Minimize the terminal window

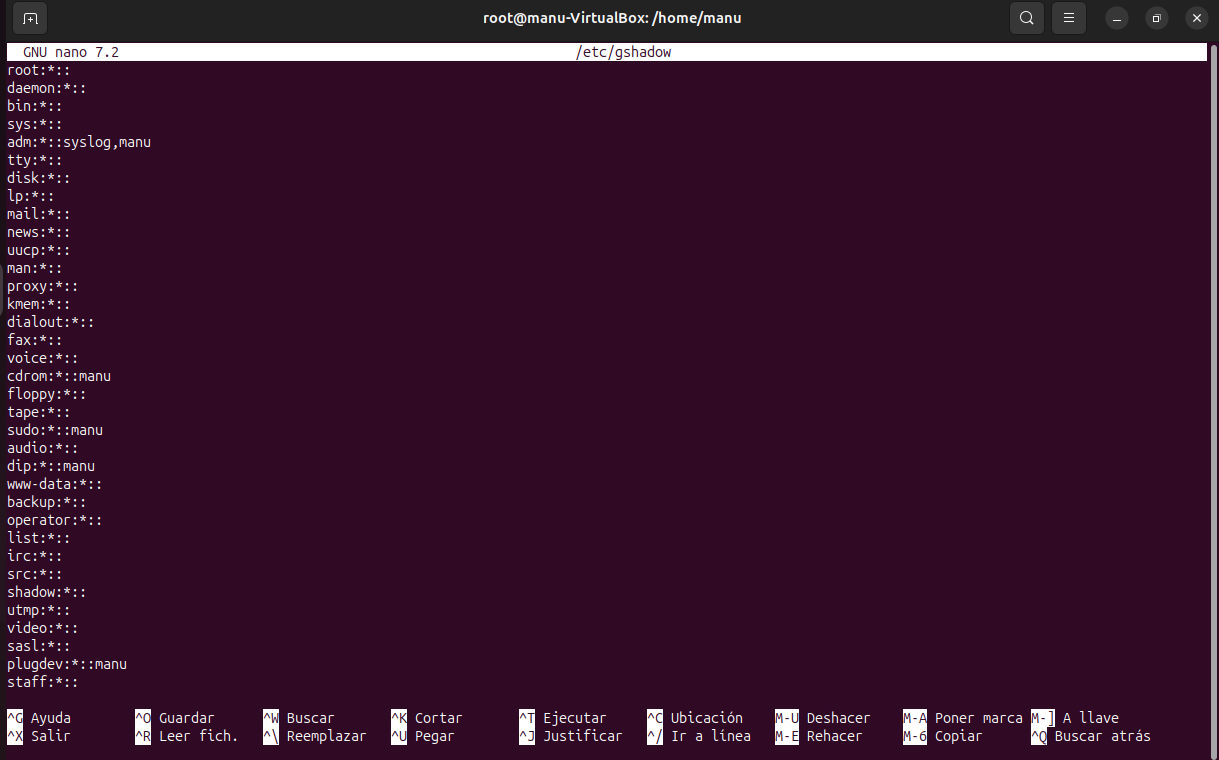coord(1117,18)
